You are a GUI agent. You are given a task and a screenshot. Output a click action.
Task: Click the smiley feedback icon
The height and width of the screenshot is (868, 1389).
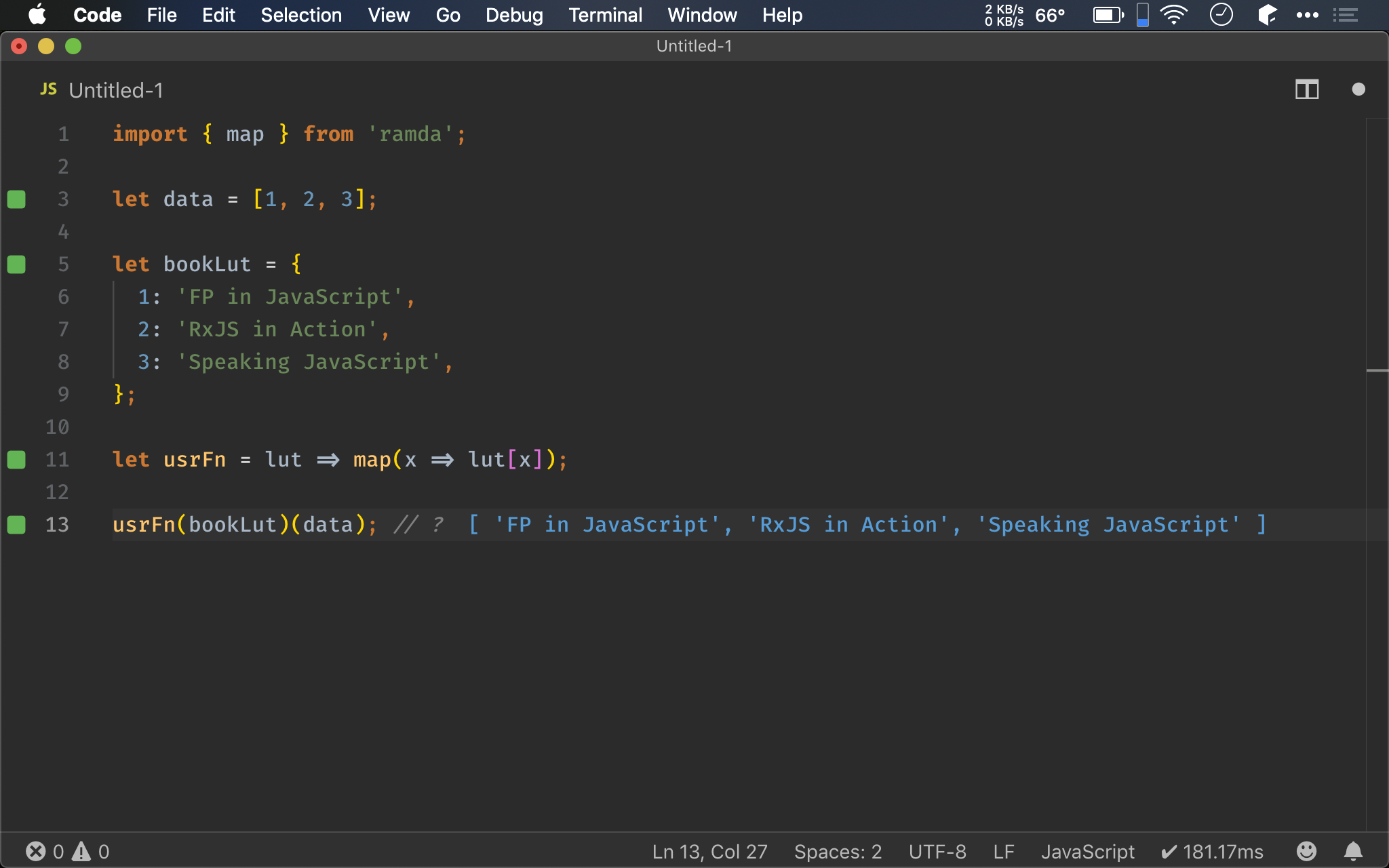click(x=1306, y=851)
